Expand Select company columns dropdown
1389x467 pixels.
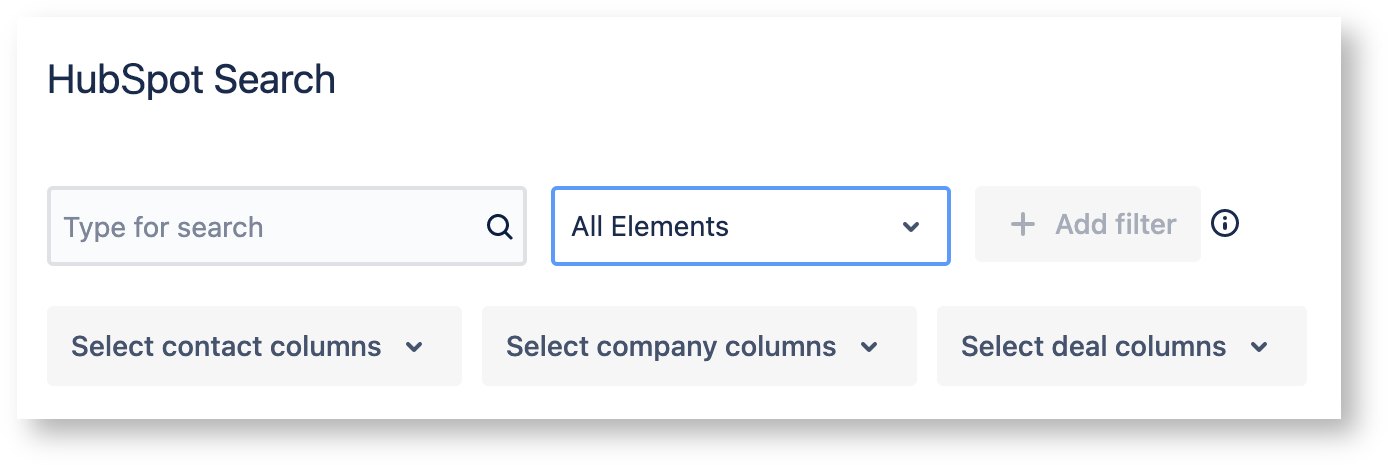tap(699, 346)
